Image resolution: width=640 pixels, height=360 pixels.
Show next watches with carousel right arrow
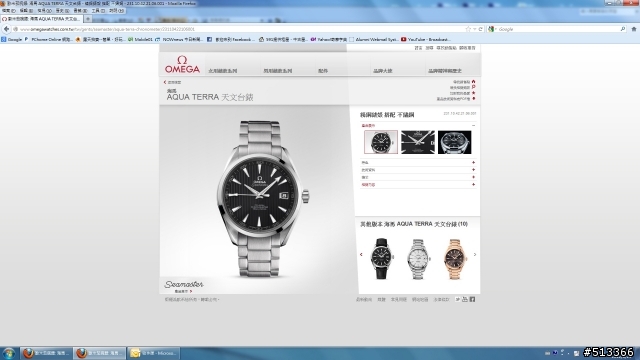pyautogui.click(x=475, y=254)
